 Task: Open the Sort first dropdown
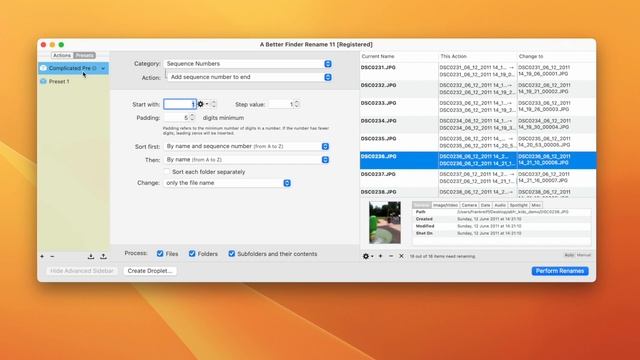247,146
